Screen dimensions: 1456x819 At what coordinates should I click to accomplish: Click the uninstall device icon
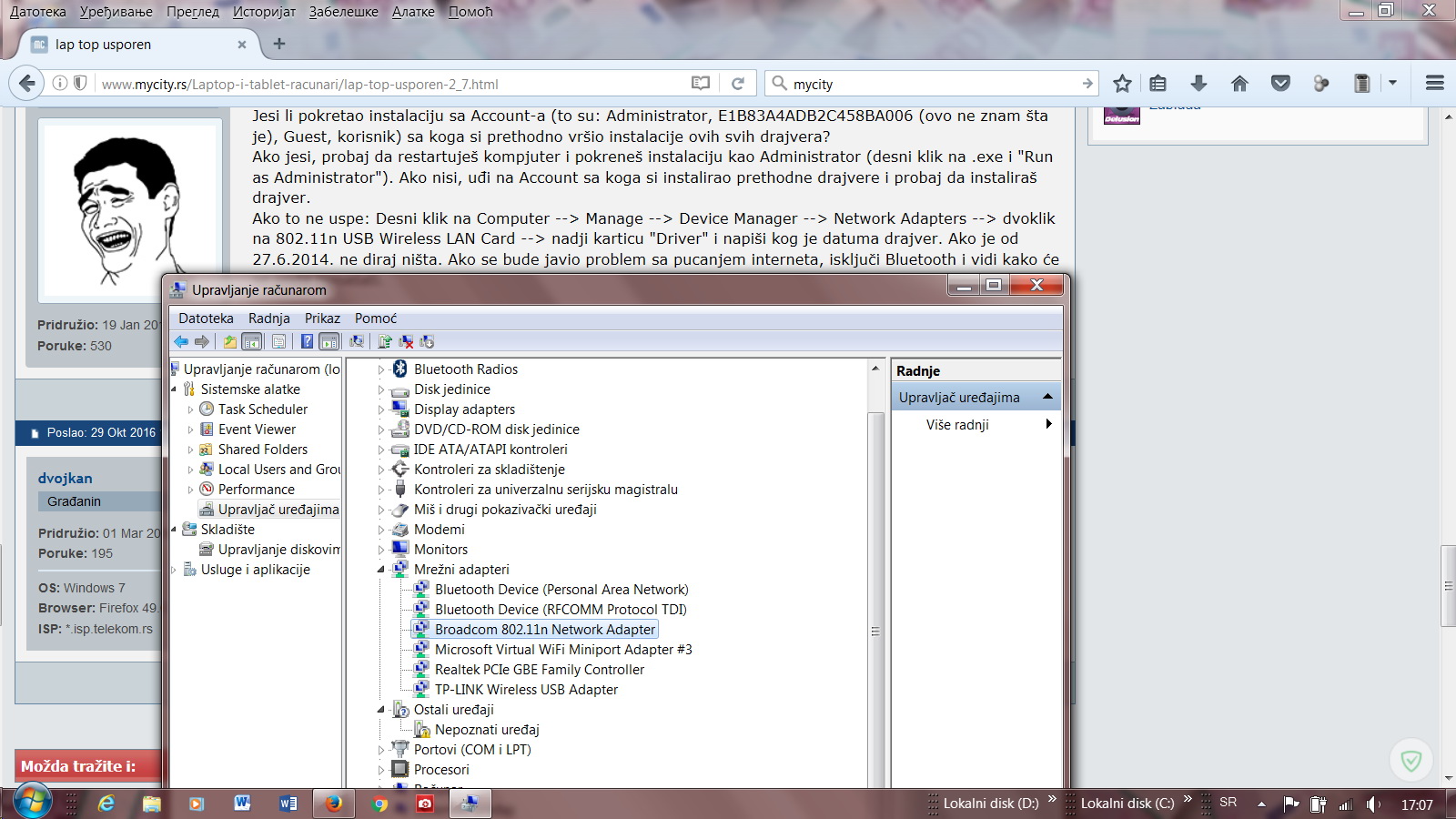pos(406,341)
